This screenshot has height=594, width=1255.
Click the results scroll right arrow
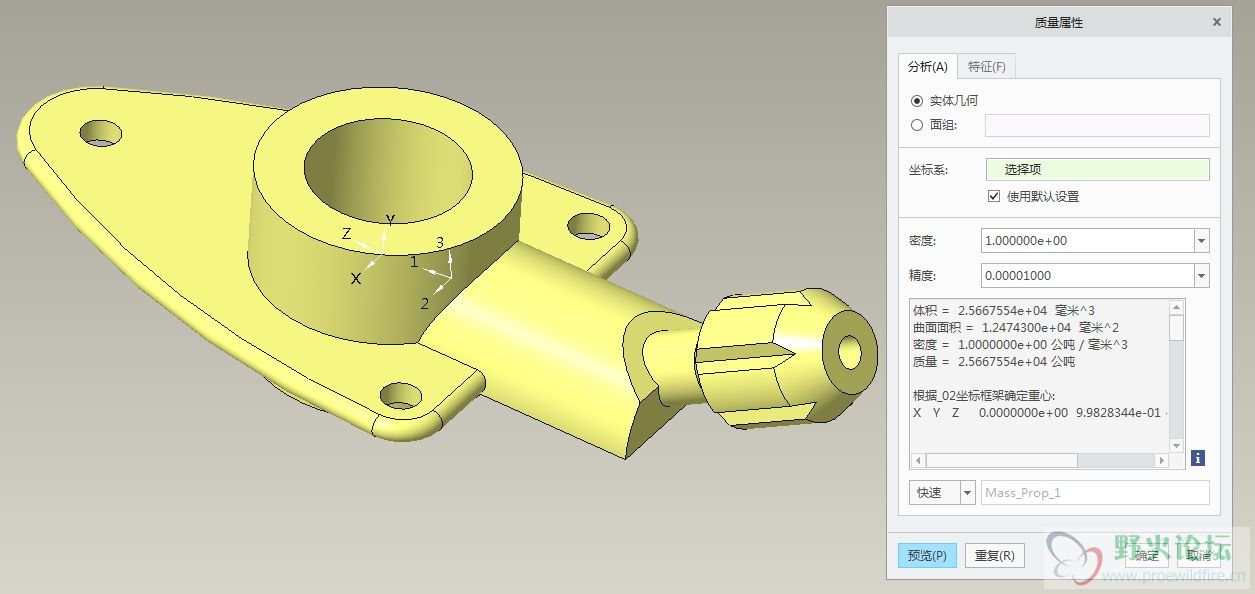pos(1162,461)
